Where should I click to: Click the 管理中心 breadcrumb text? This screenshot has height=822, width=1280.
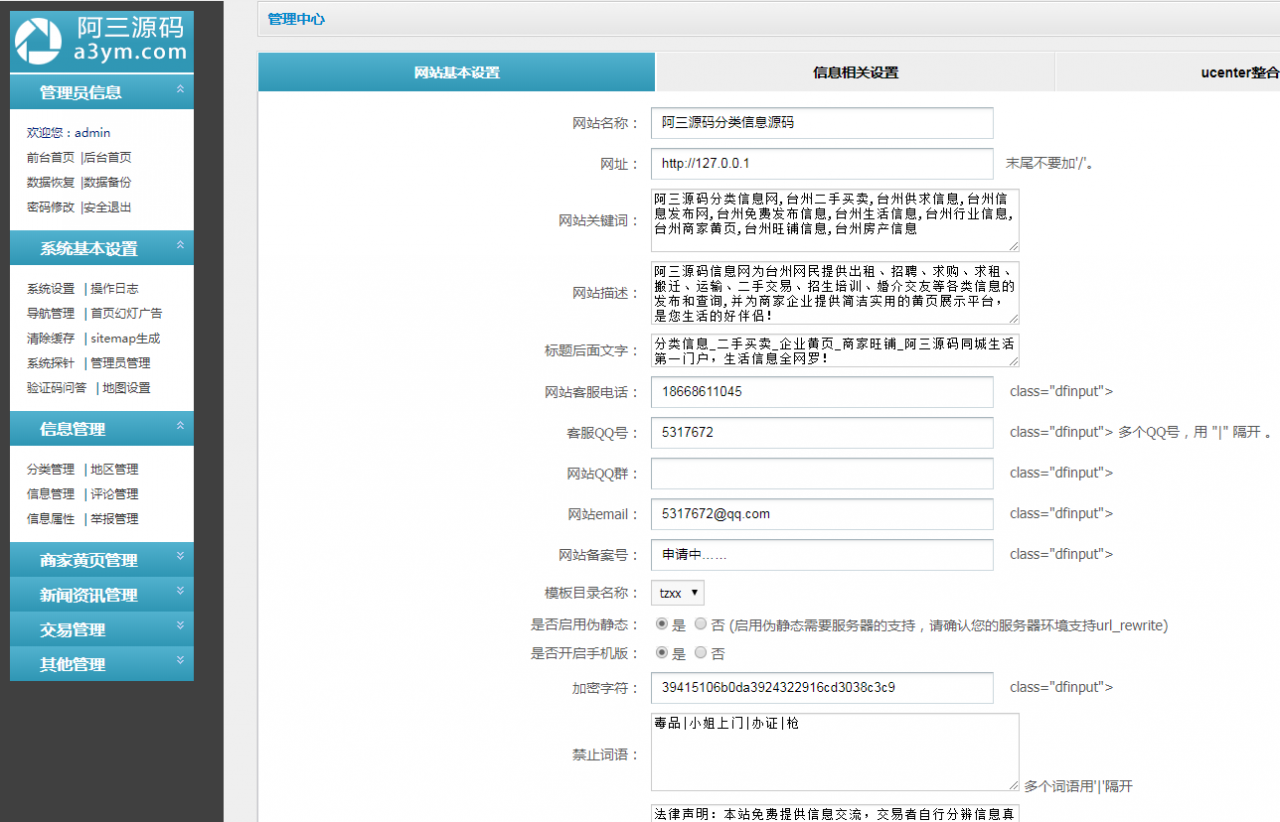pos(296,19)
